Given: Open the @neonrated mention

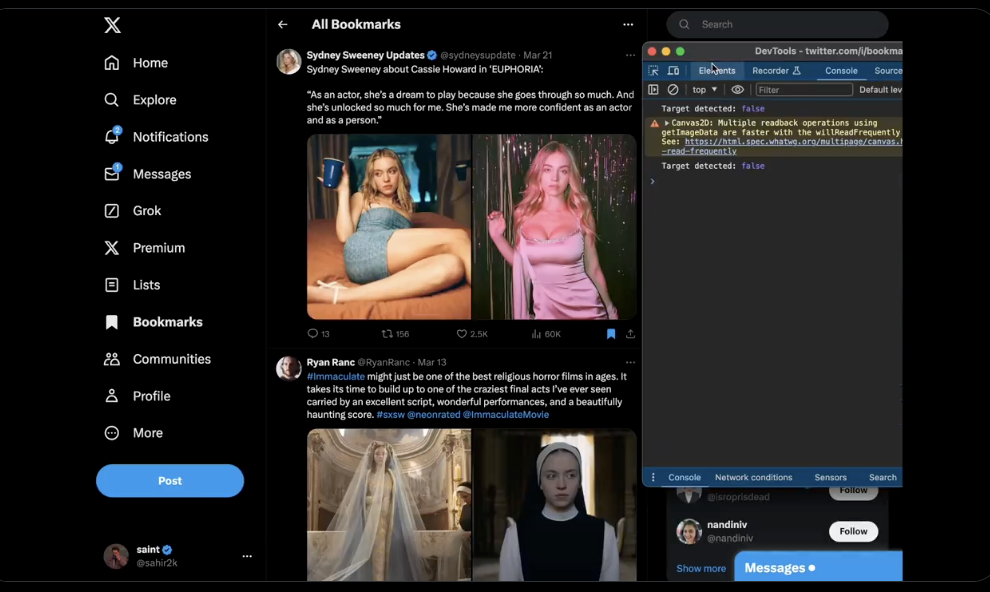Looking at the screenshot, I should (433, 415).
